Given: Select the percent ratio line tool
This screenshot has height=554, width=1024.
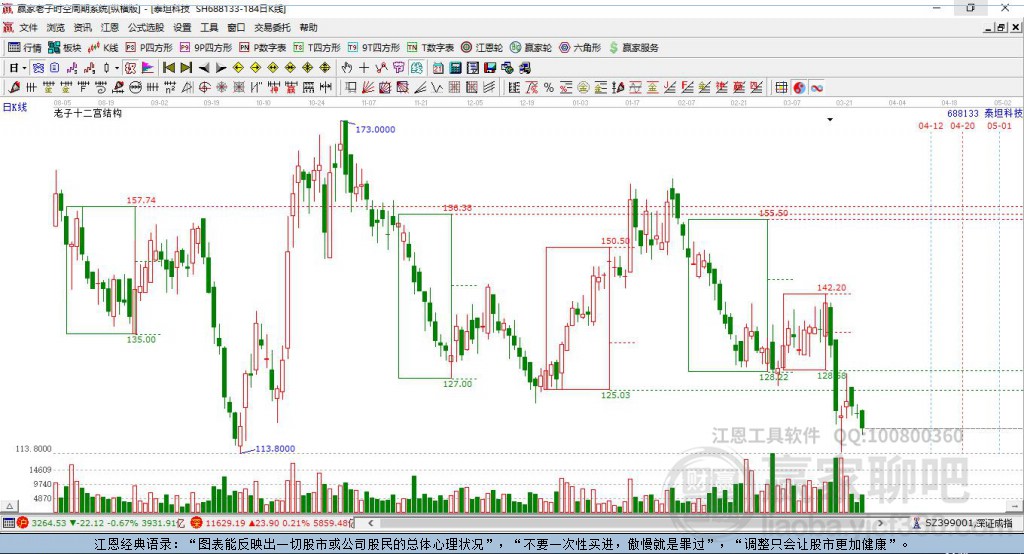Looking at the screenshot, I should tap(549, 88).
